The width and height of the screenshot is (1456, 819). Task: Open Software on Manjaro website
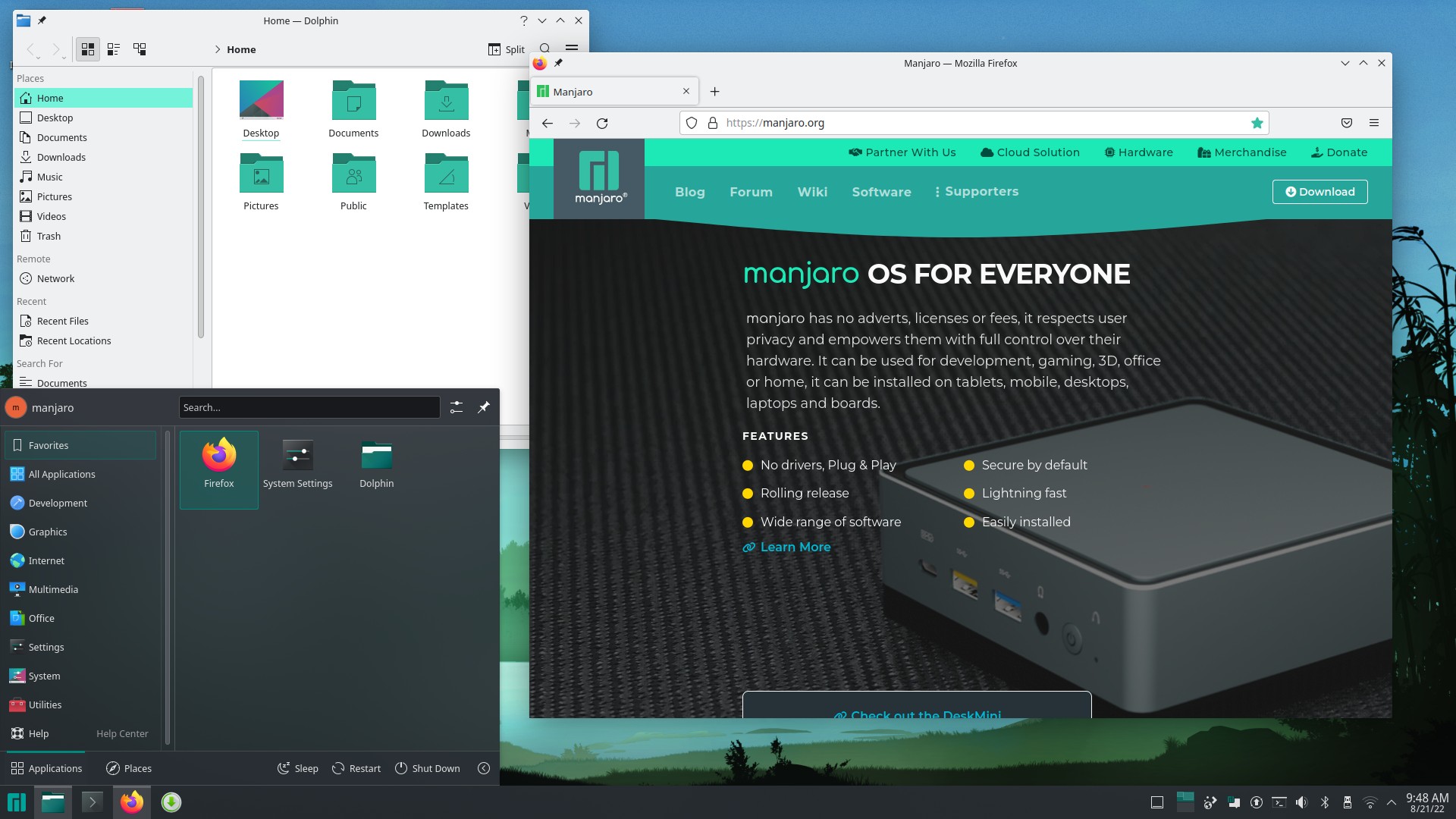(882, 192)
